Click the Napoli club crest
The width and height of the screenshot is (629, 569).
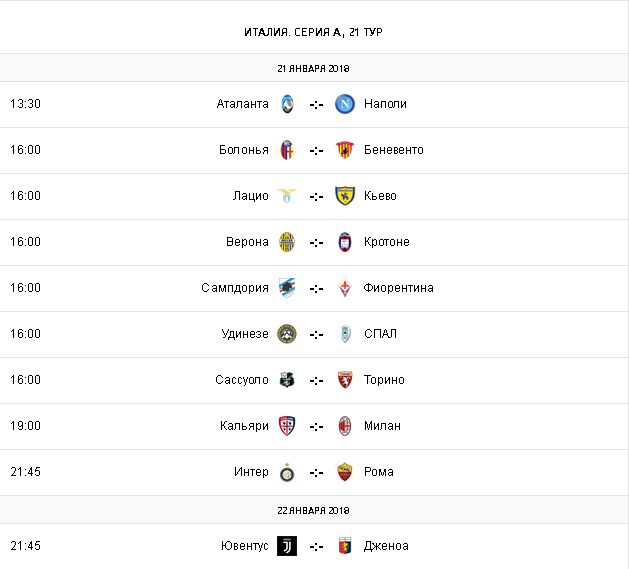point(345,104)
